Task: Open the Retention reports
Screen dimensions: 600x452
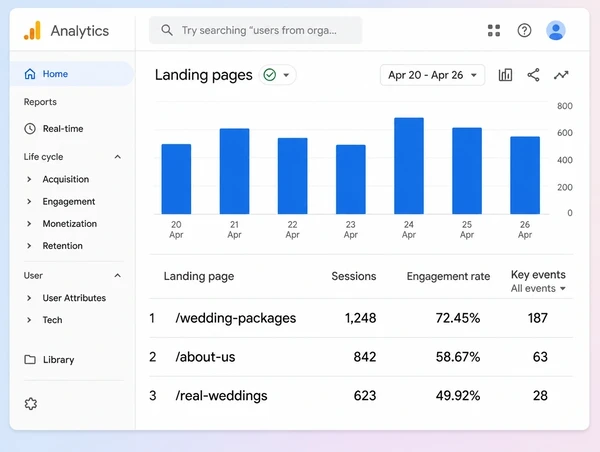Action: (x=62, y=246)
